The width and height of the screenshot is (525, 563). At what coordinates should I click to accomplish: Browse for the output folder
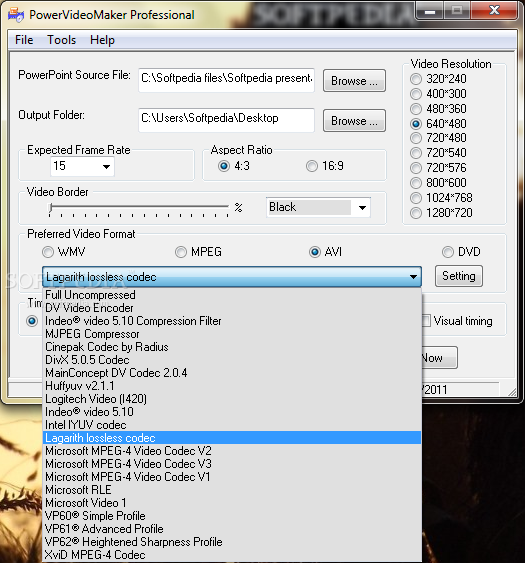pyautogui.click(x=354, y=121)
